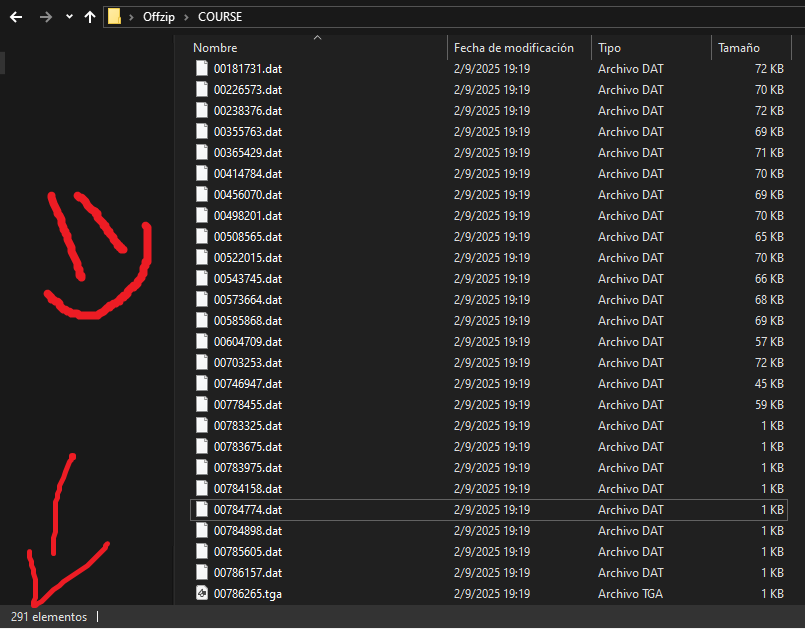Click the file name 00786265.tga
Screen dimensions: 805x629
248,594
